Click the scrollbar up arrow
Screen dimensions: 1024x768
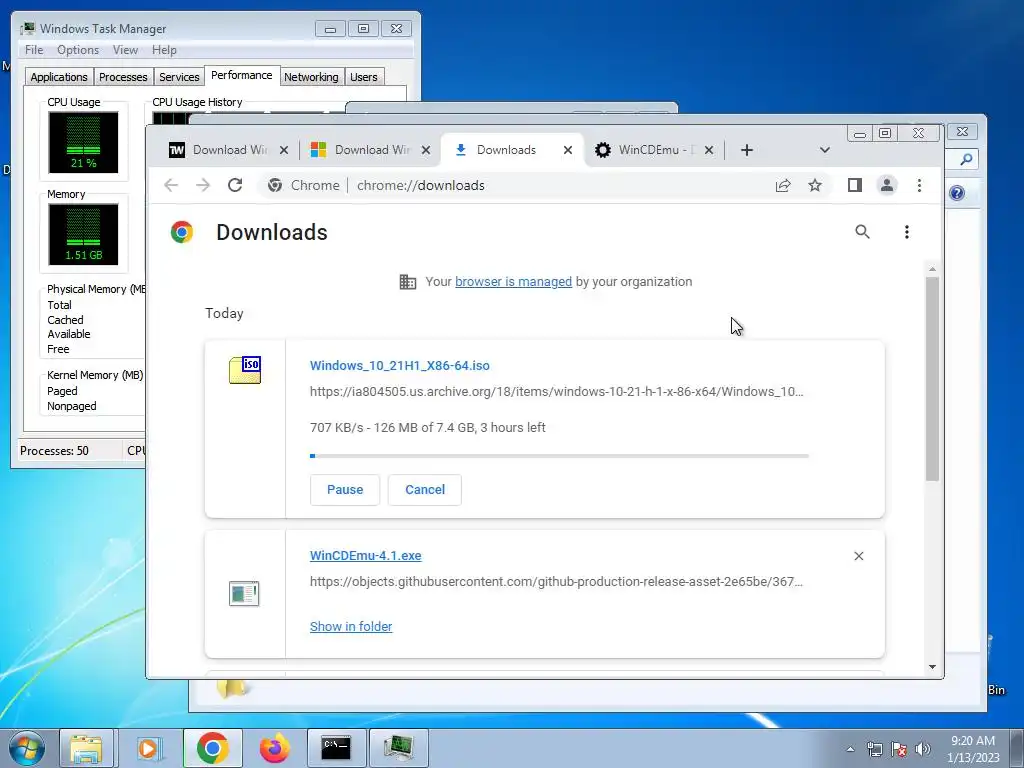(x=932, y=269)
